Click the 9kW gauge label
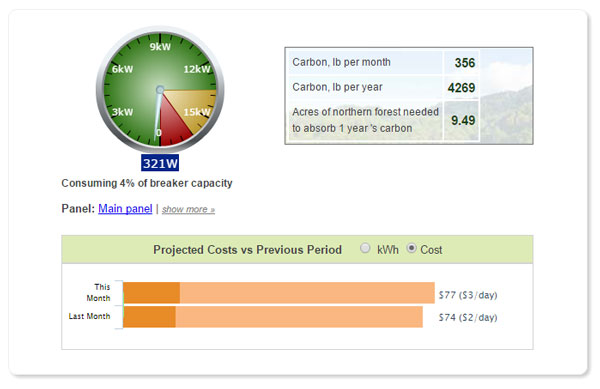600x389 pixels. (160, 47)
